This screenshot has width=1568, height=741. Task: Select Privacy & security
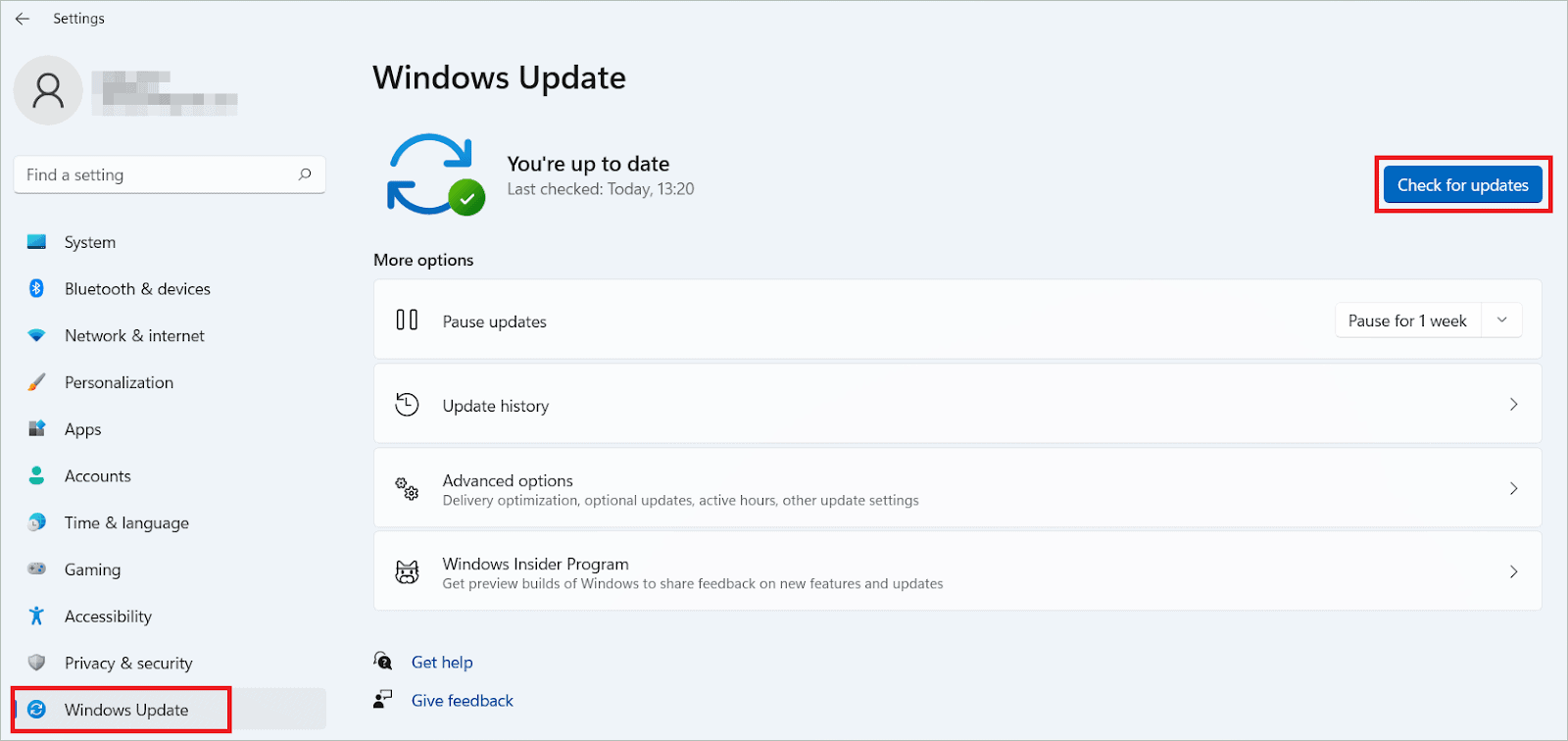click(170, 663)
